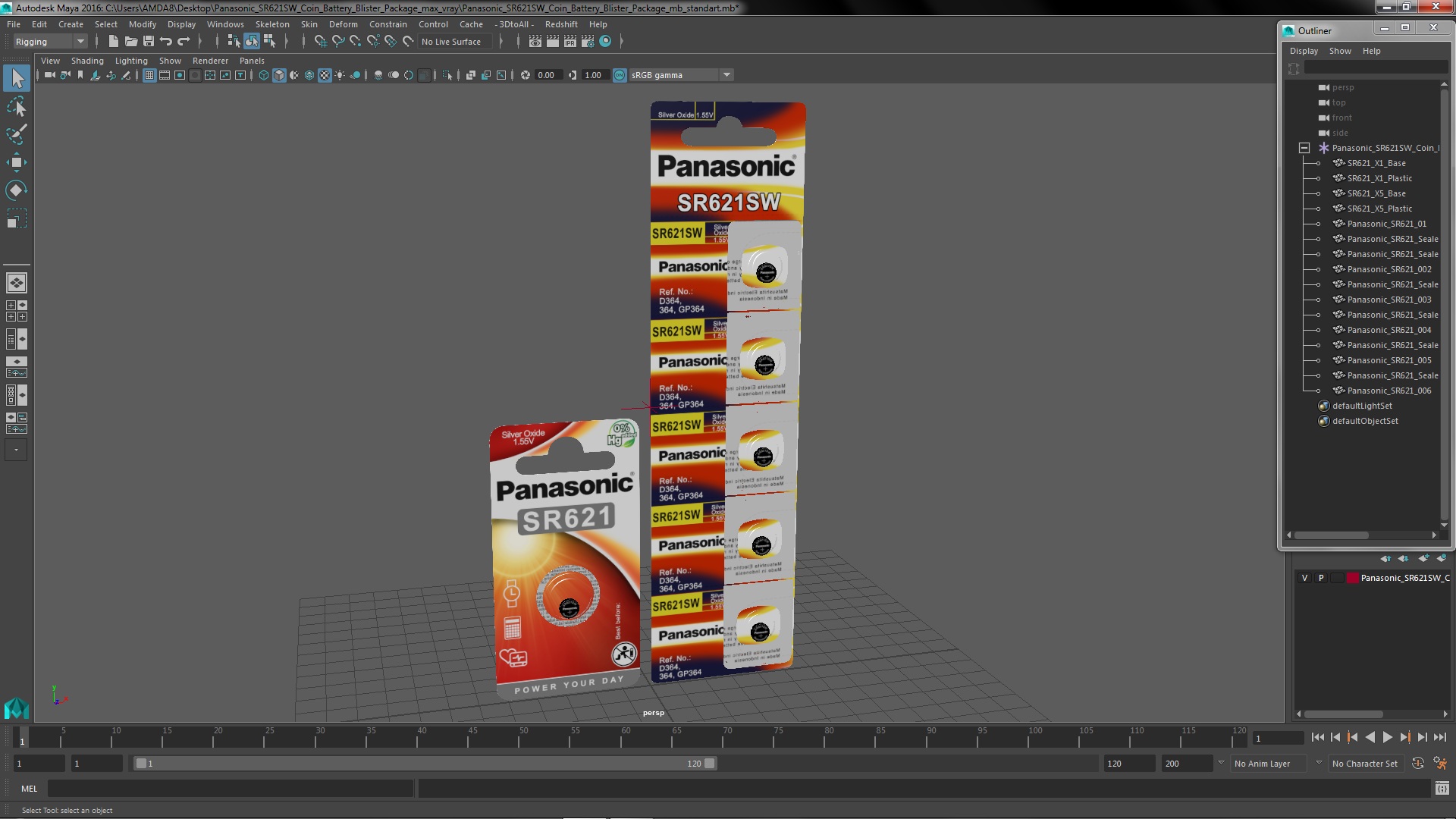Image resolution: width=1456 pixels, height=819 pixels.
Task: Activate the Move tool
Action: click(x=17, y=162)
